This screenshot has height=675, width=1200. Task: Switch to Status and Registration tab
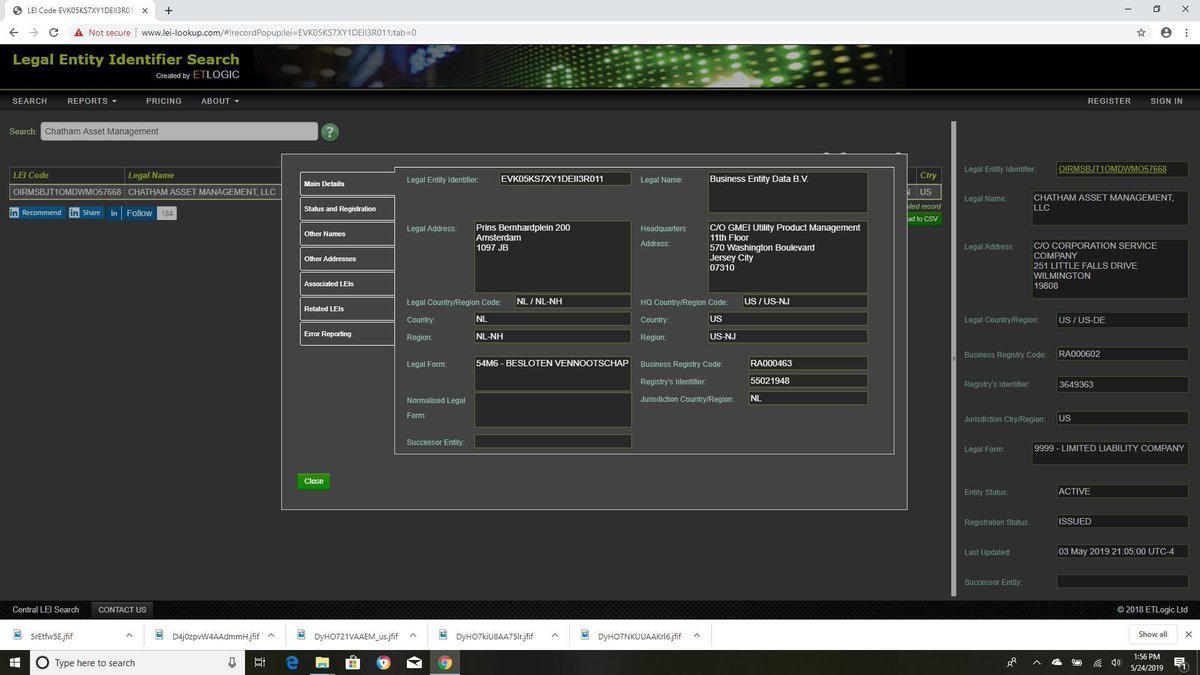click(347, 209)
